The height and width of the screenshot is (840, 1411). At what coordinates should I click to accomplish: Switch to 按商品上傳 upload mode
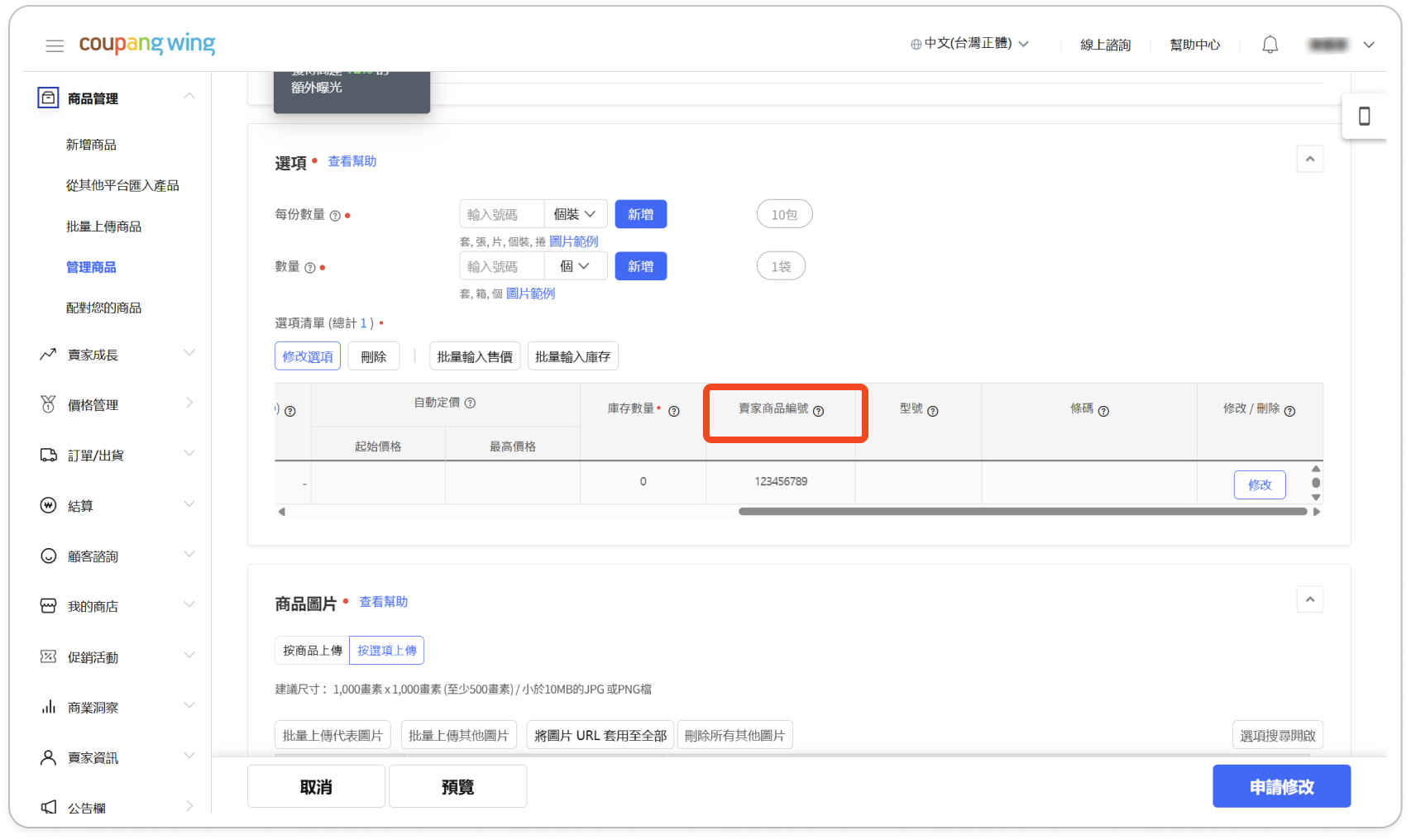pyautogui.click(x=312, y=651)
